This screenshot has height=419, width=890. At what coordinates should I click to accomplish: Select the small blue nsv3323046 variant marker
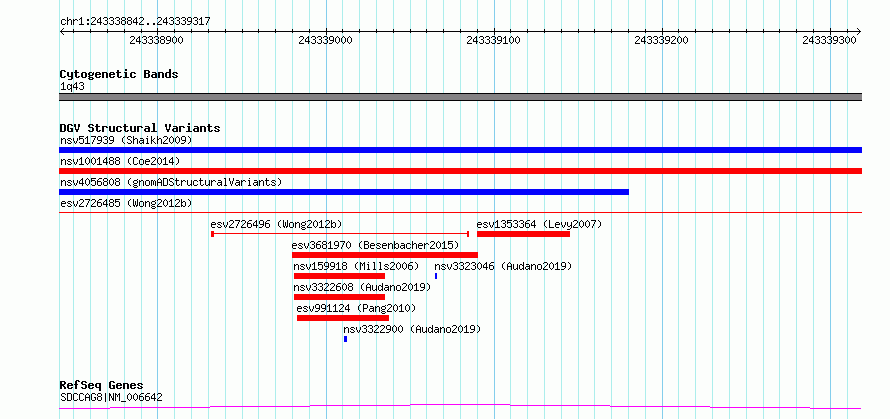coord(436,276)
